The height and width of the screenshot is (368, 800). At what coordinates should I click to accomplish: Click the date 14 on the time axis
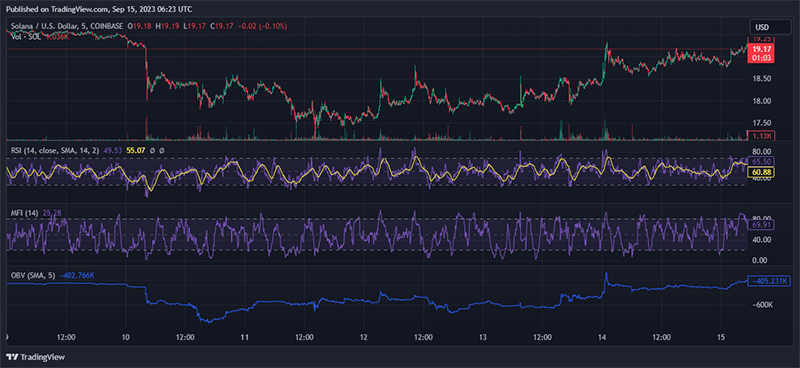[x=602, y=337]
